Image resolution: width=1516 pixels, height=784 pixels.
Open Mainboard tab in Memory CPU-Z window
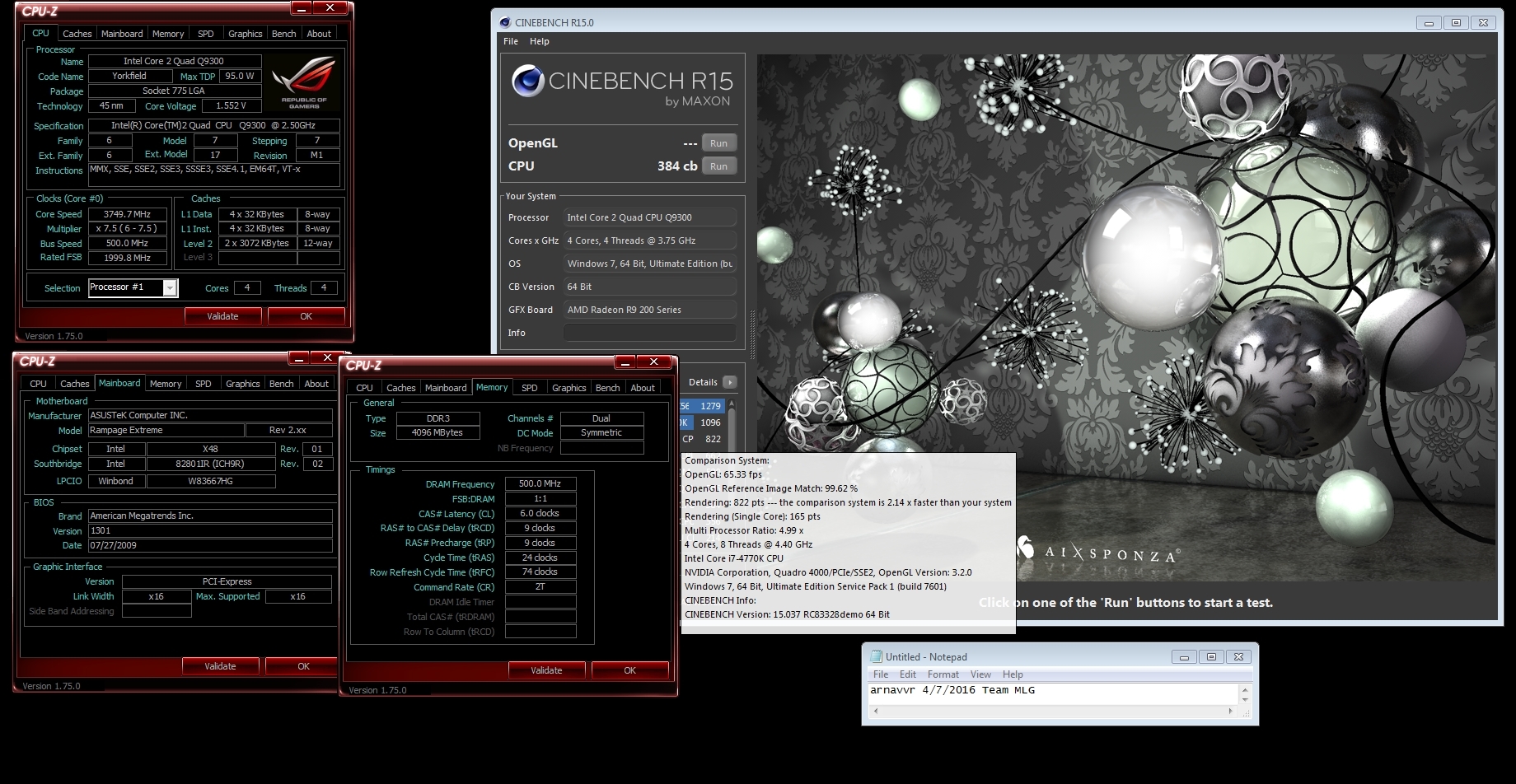pos(446,388)
